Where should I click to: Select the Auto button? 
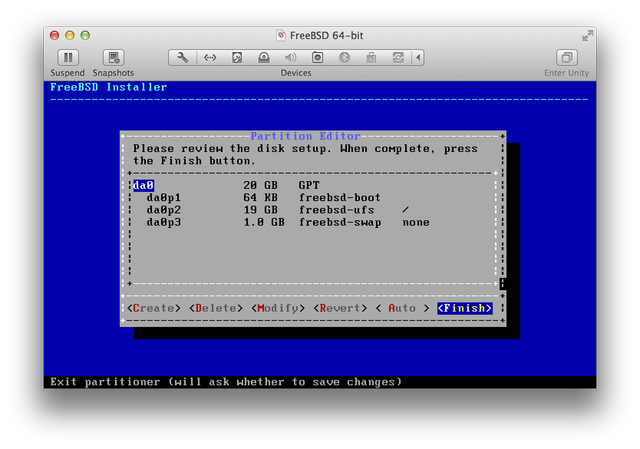tap(402, 308)
